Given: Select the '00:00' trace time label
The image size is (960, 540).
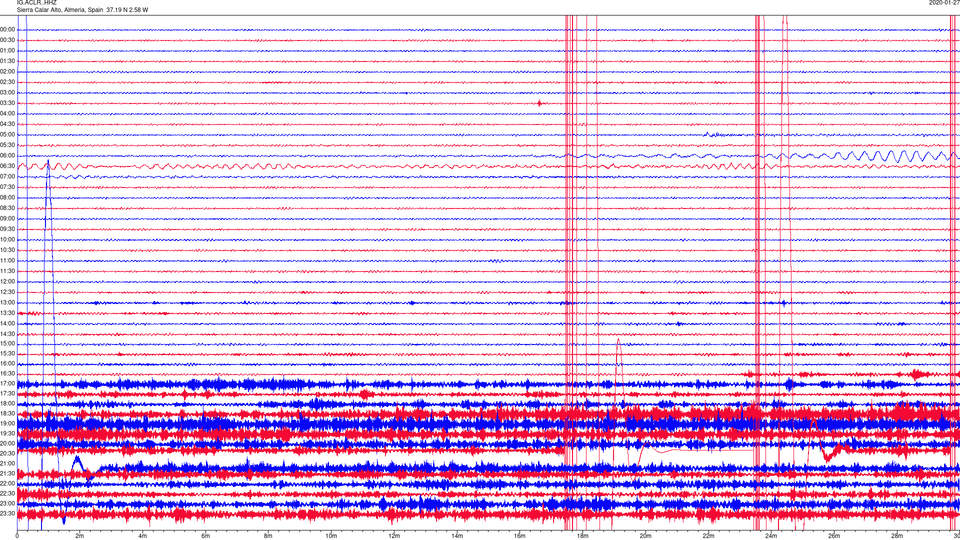Looking at the screenshot, I should 7,29.
